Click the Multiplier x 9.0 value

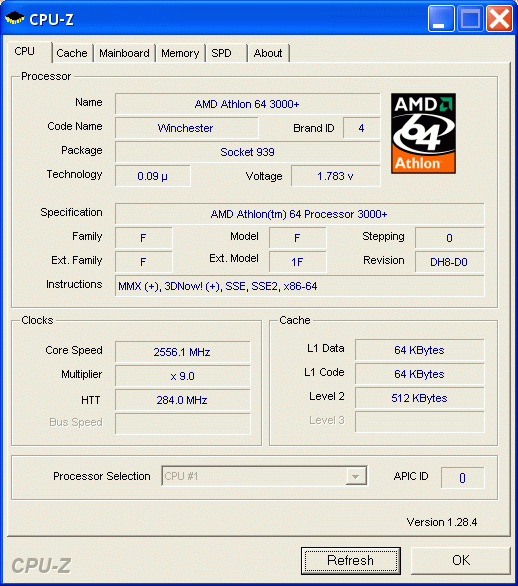182,376
